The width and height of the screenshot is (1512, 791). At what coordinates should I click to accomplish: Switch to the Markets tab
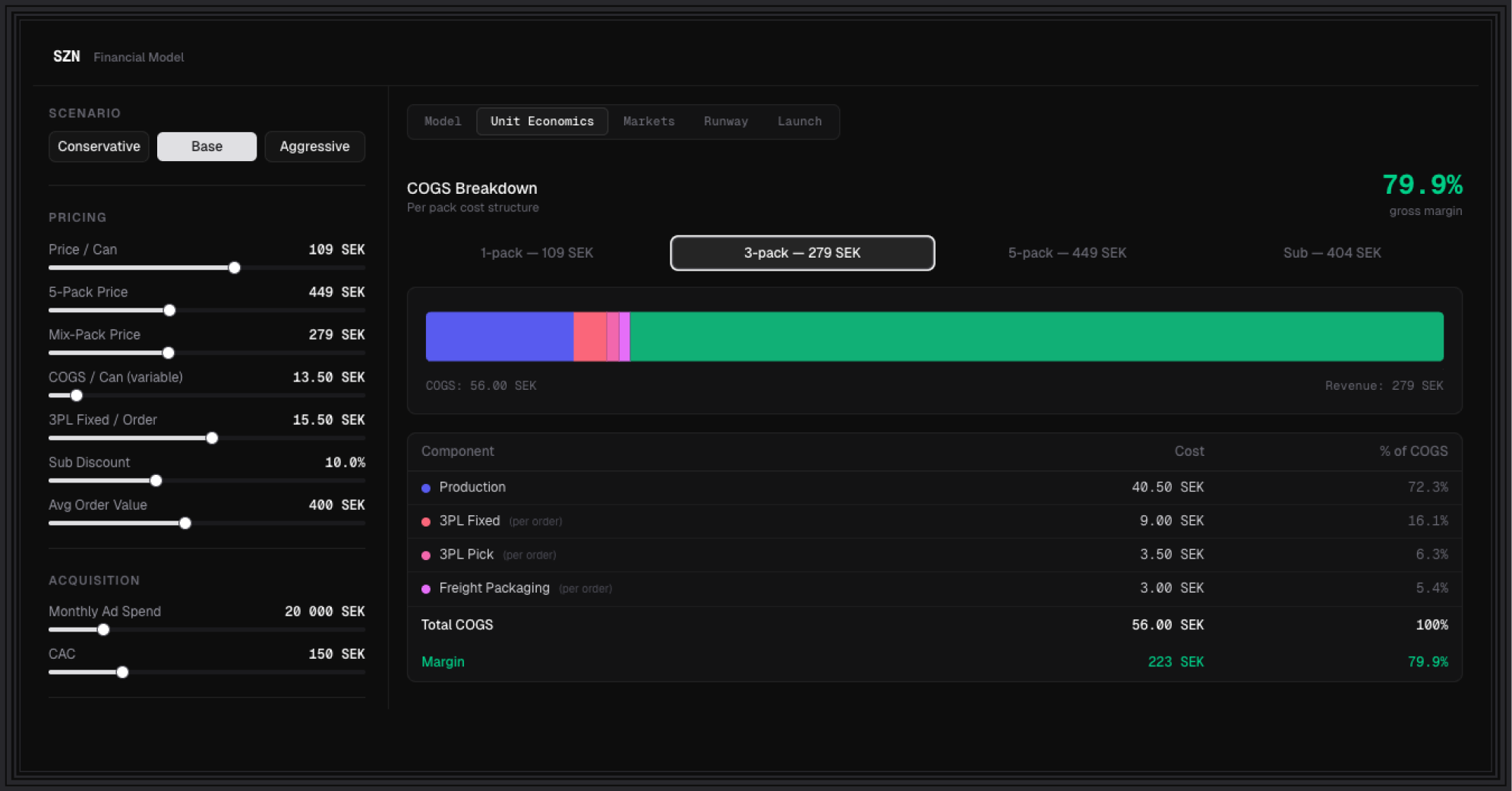[649, 122]
